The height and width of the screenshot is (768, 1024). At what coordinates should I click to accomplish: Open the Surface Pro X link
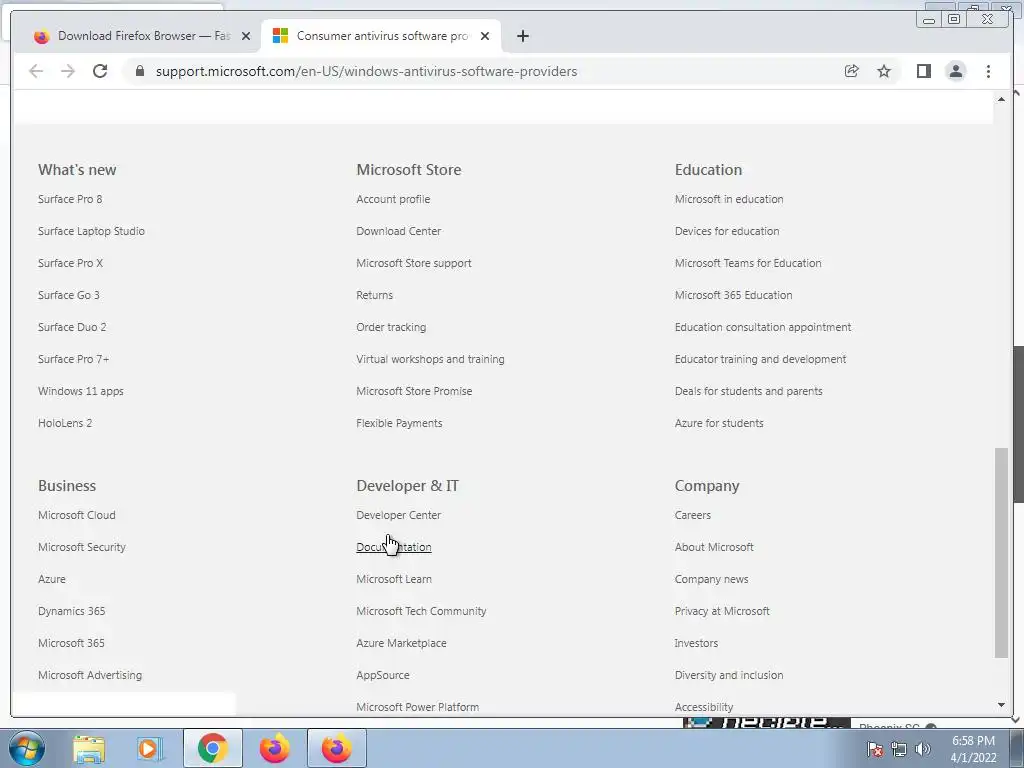tap(71, 263)
